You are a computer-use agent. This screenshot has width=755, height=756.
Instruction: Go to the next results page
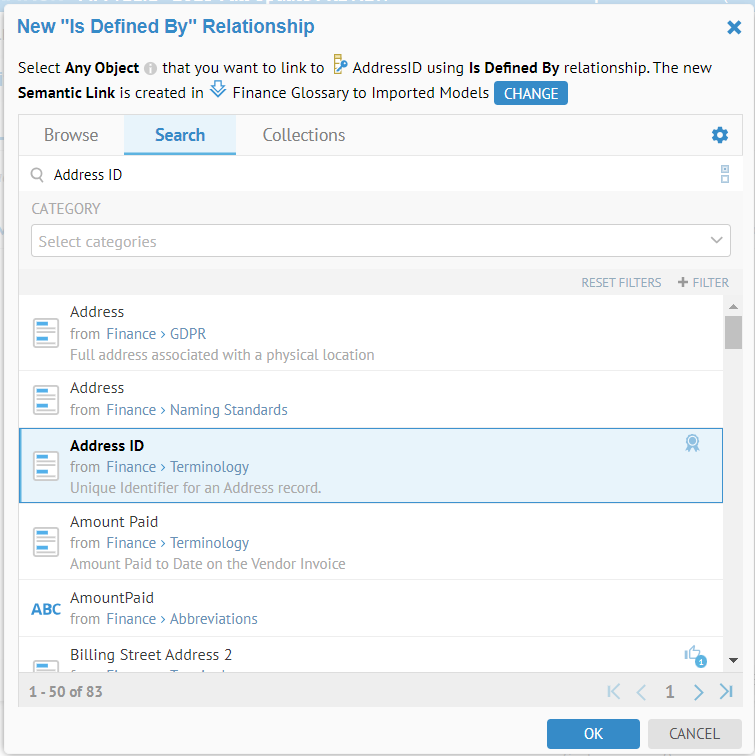[x=699, y=691]
